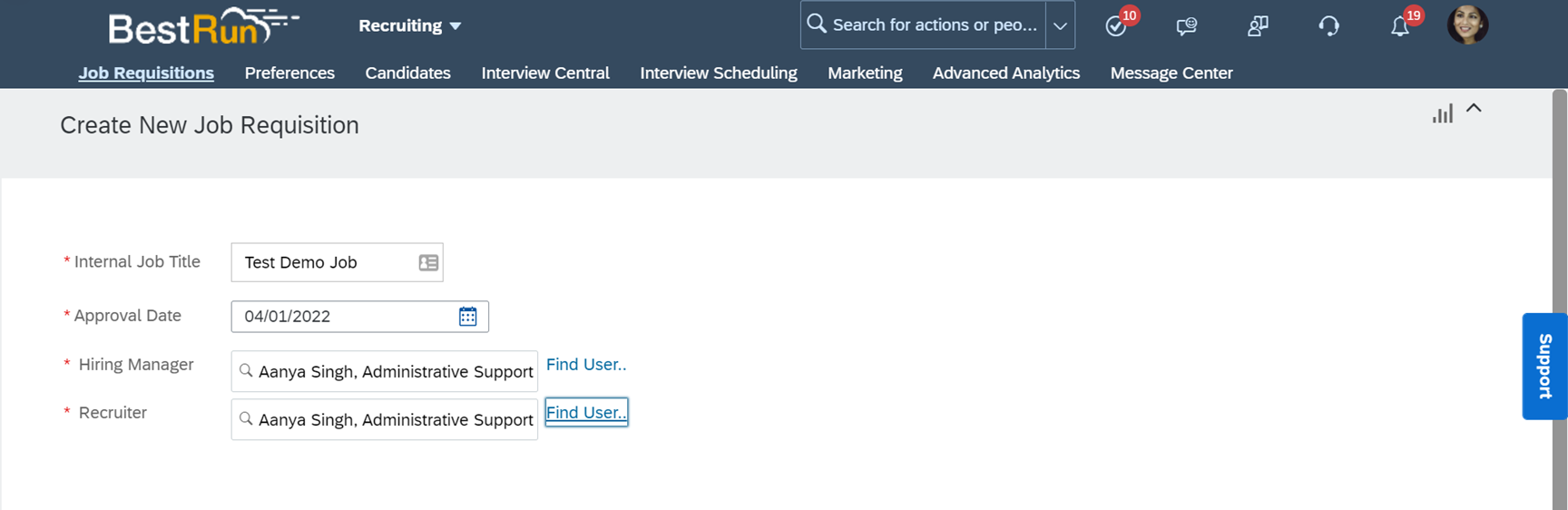Click Find User link beside Hiring Manager
The image size is (1568, 510).
coord(585,364)
